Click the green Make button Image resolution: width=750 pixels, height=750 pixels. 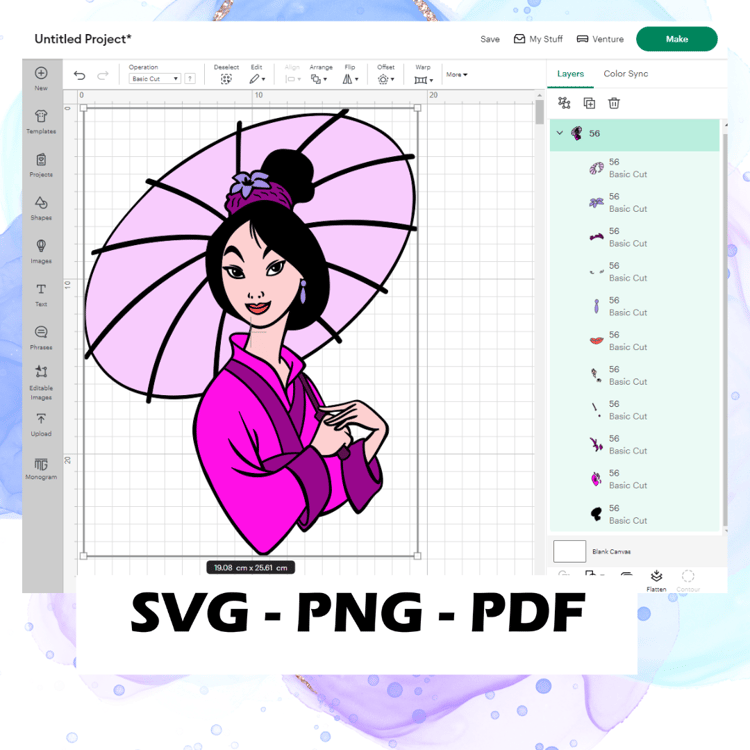[x=676, y=39]
